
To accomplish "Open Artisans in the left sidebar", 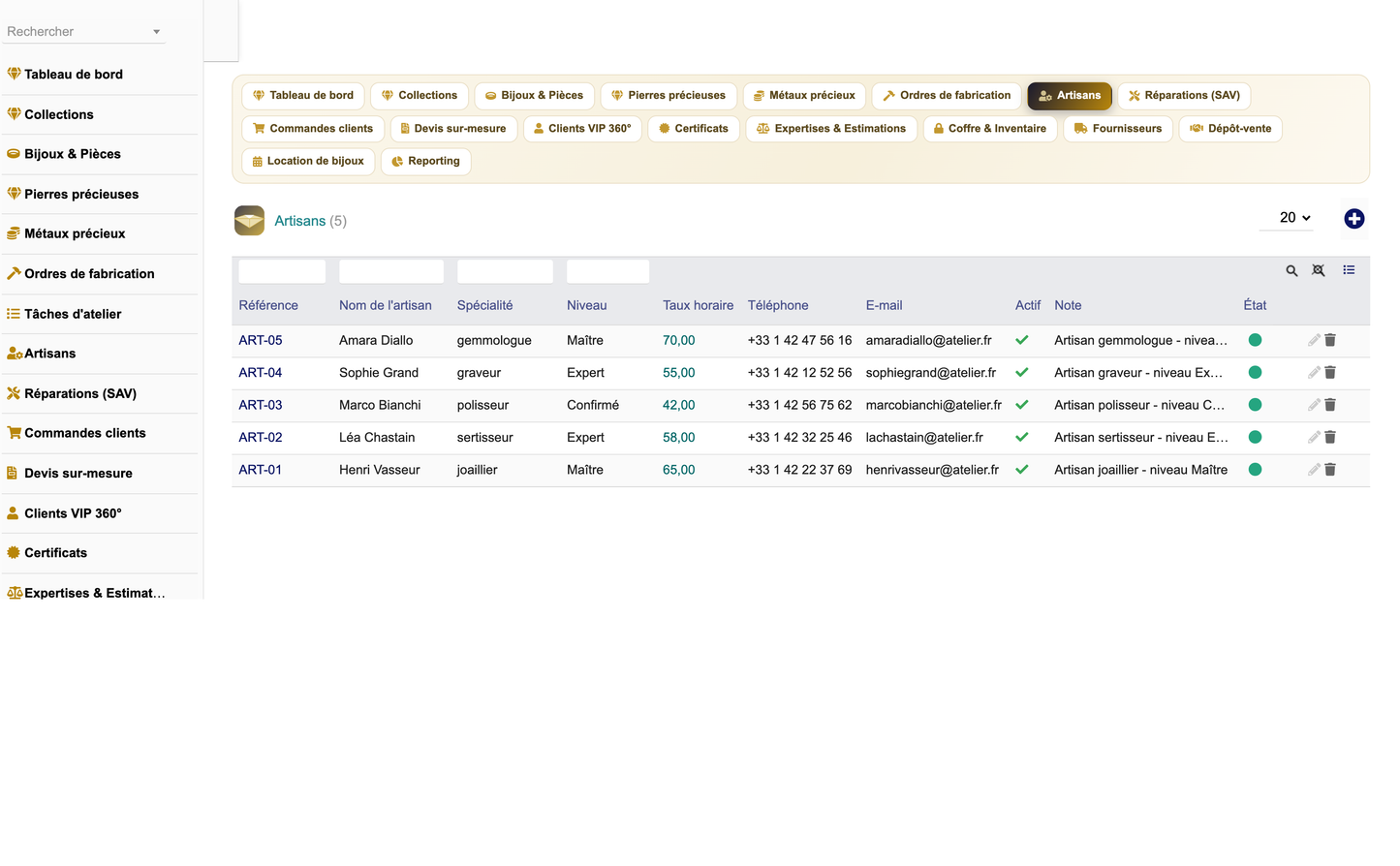I will point(101,354).
